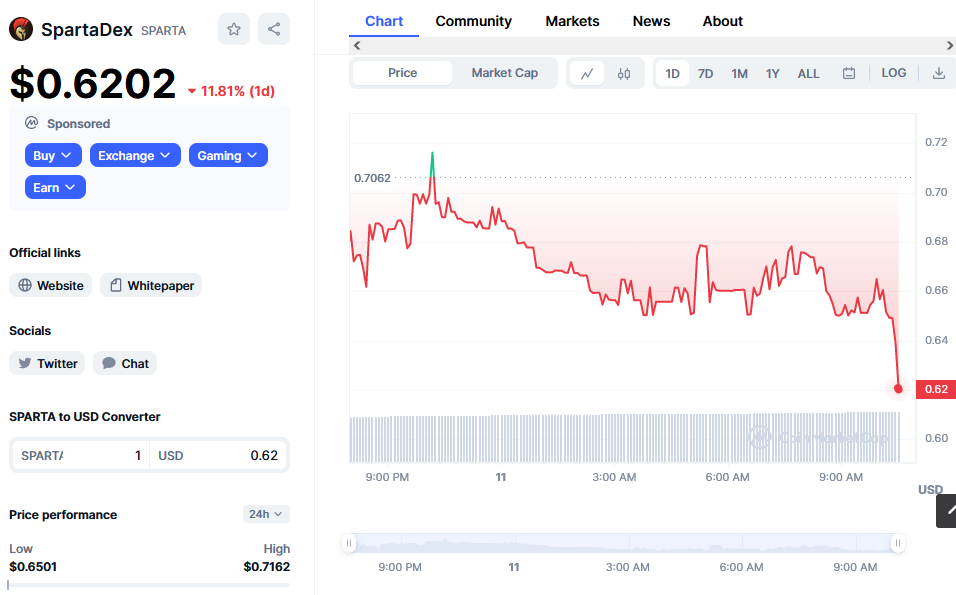
Task: Click the Official links heading
Action: pos(45,252)
